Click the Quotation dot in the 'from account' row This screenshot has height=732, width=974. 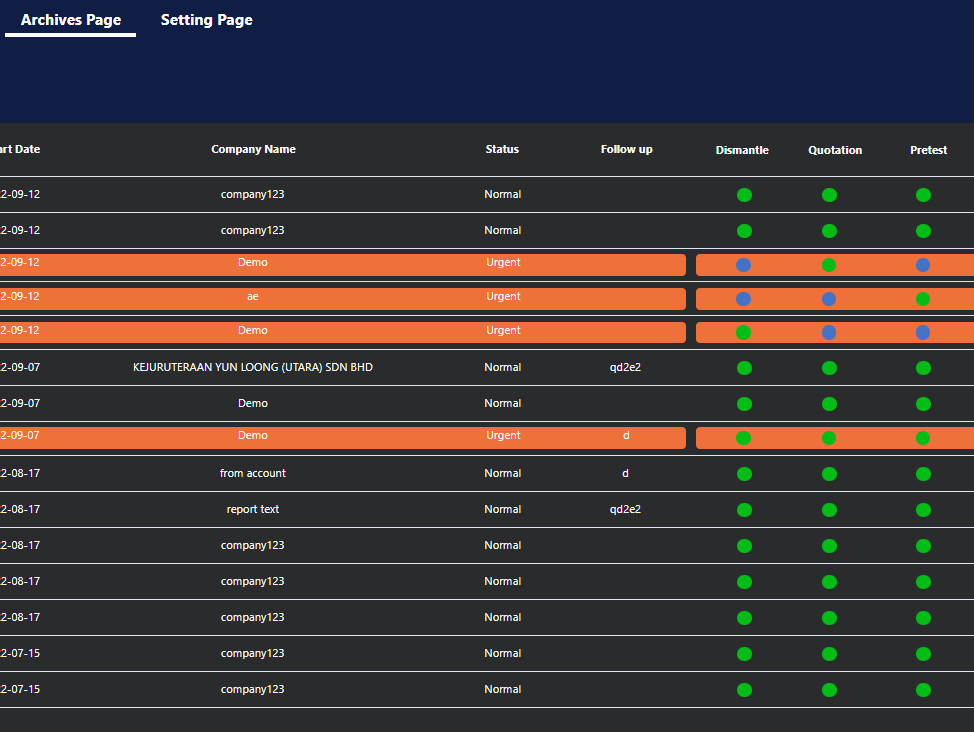(829, 474)
